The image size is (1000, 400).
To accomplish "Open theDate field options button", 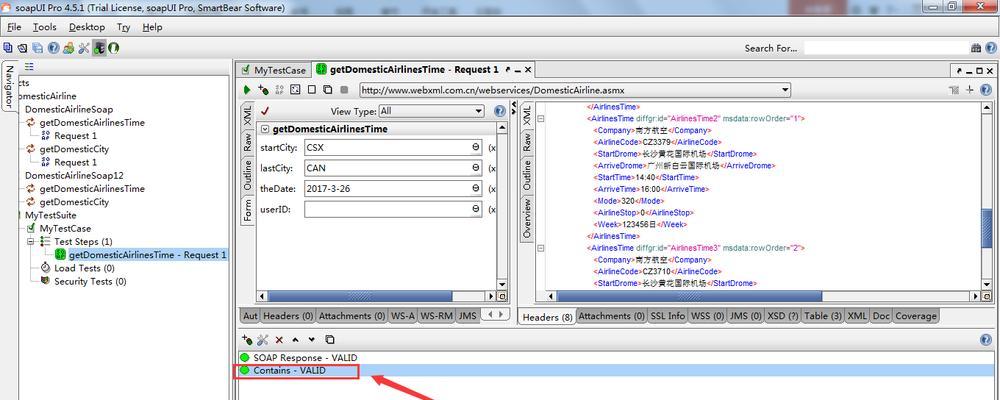I will 476,189.
